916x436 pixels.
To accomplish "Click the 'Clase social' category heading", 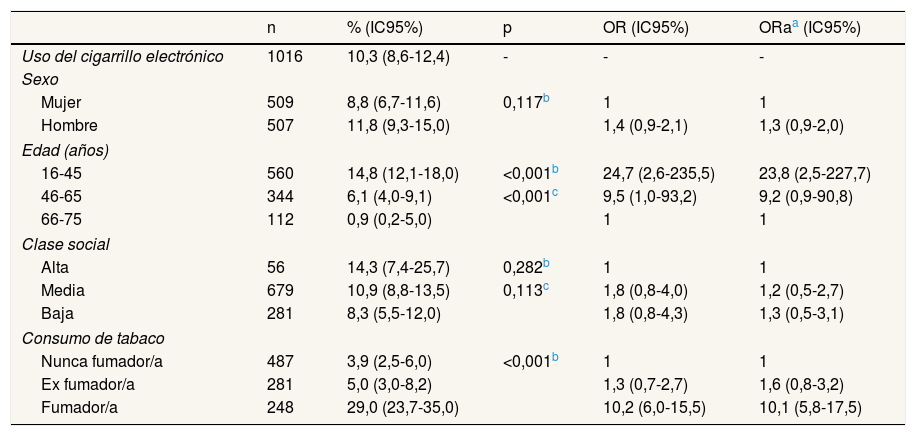I will click(x=65, y=245).
